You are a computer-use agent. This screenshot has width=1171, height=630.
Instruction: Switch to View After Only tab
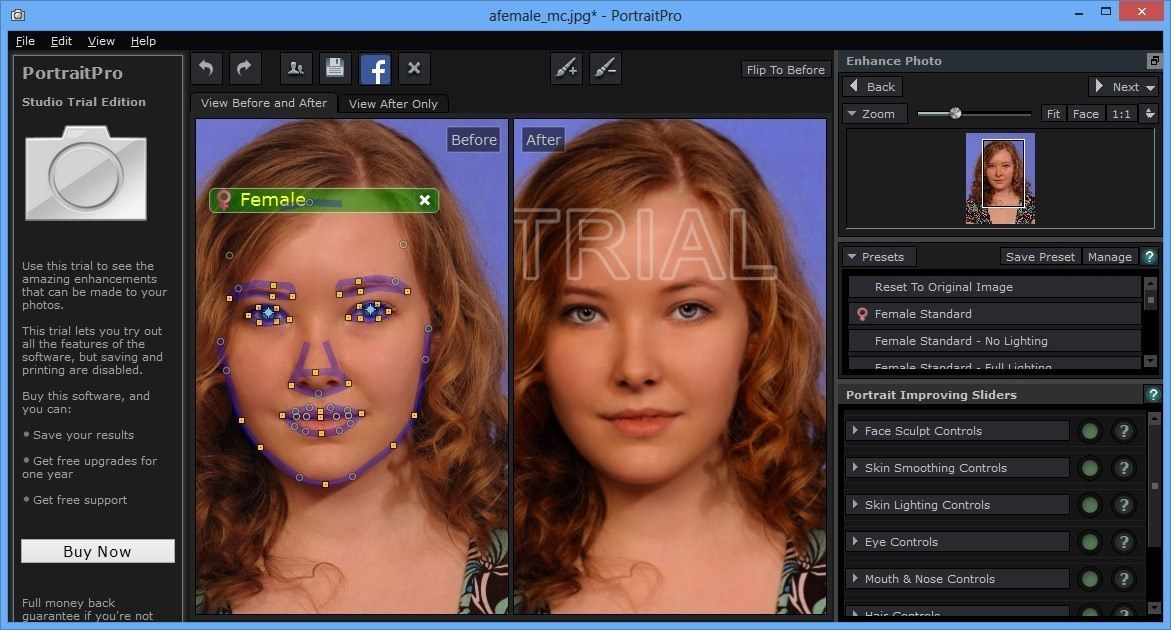pos(393,103)
